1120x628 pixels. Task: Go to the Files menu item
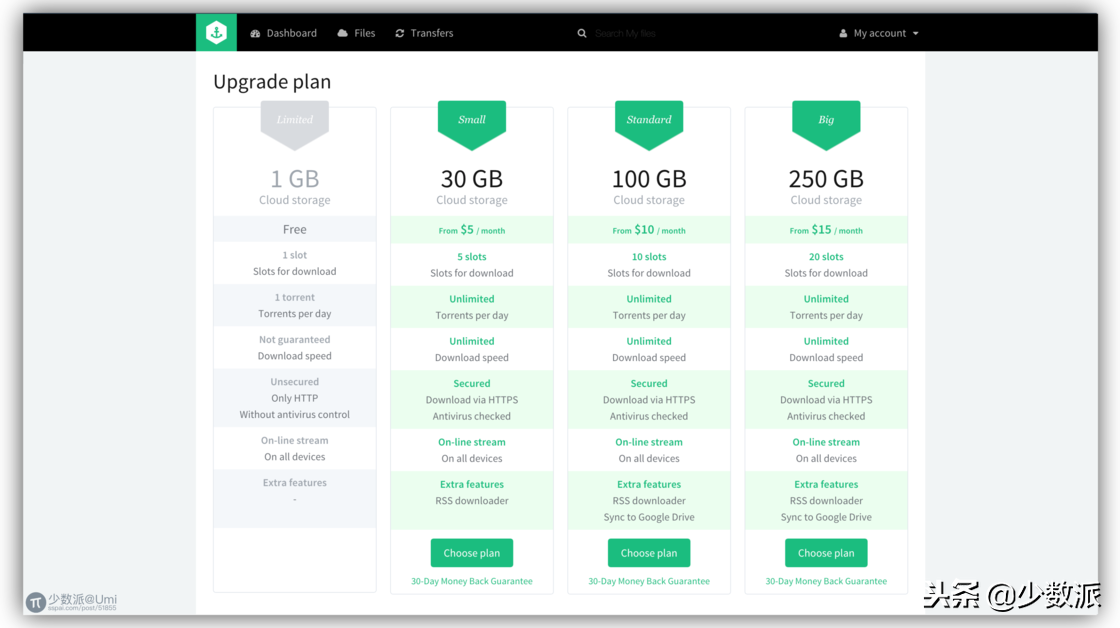point(365,33)
